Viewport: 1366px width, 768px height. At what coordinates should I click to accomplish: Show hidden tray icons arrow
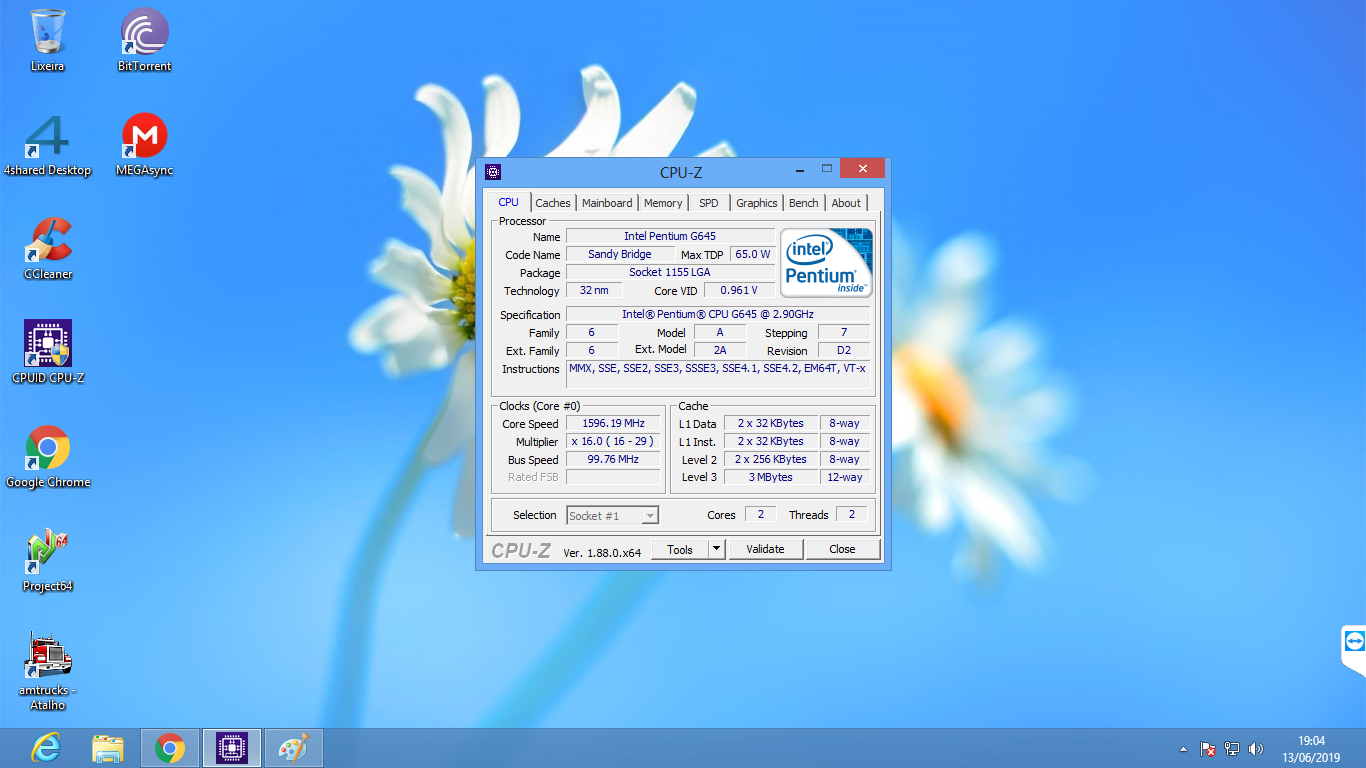point(1184,749)
